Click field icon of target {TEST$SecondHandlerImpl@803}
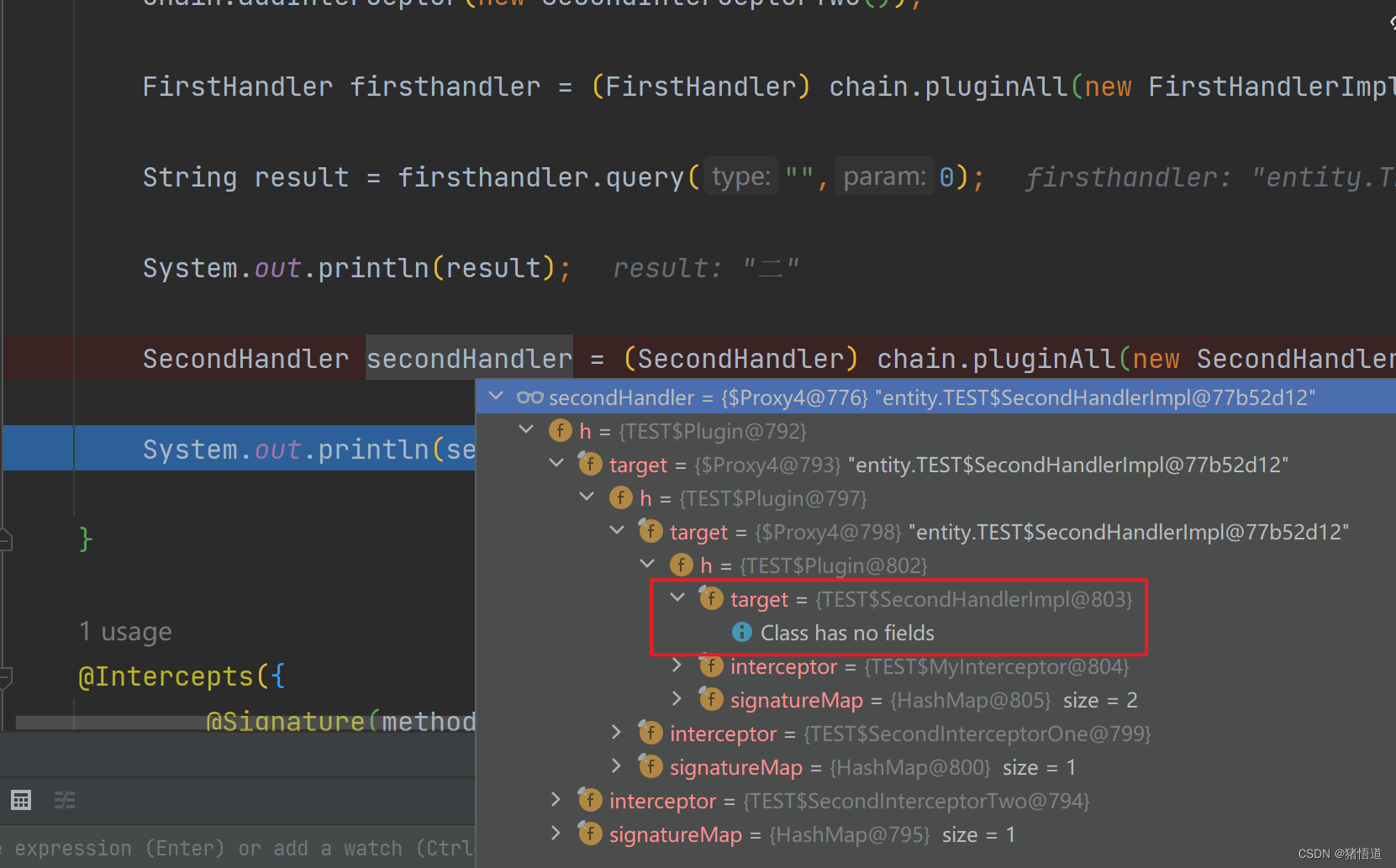The width and height of the screenshot is (1396, 868). pyautogui.click(x=711, y=597)
